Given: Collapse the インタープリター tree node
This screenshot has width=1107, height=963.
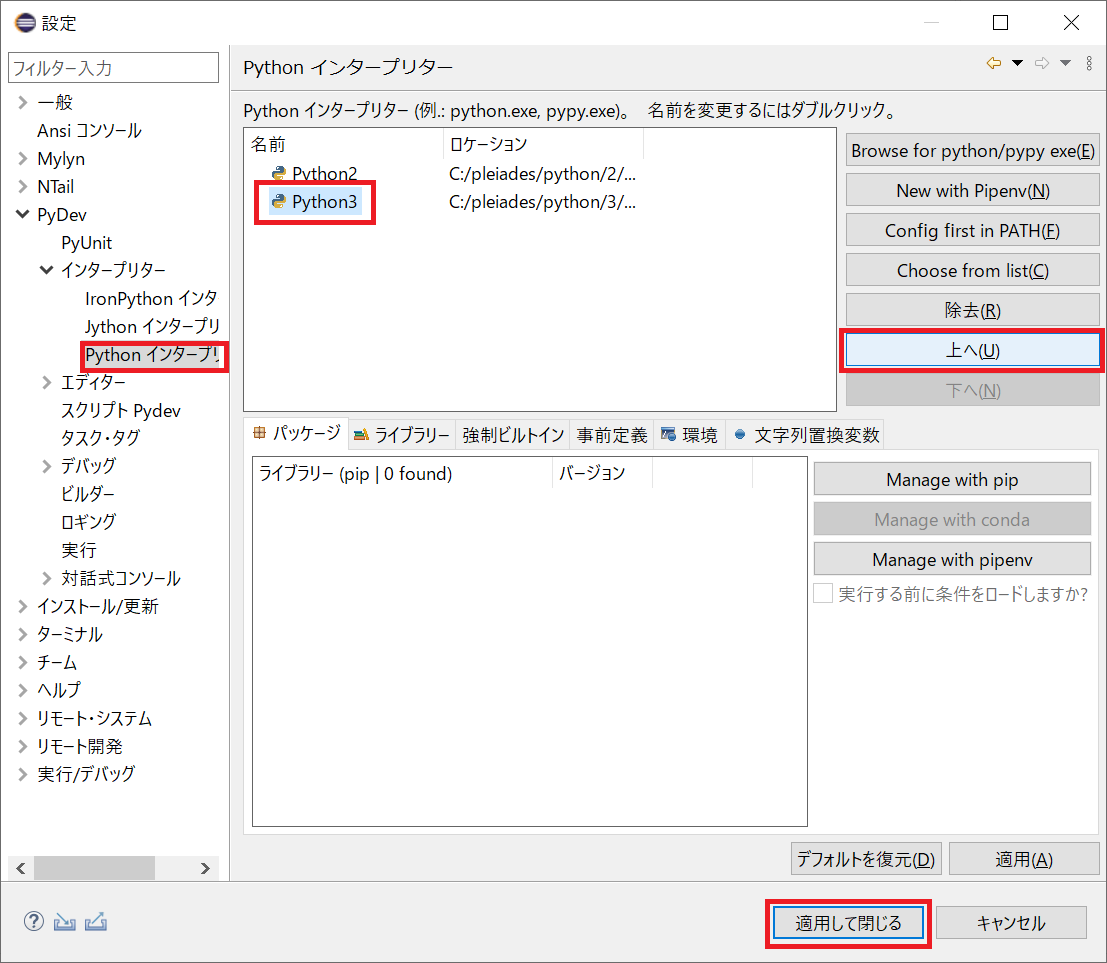Looking at the screenshot, I should 47,270.
